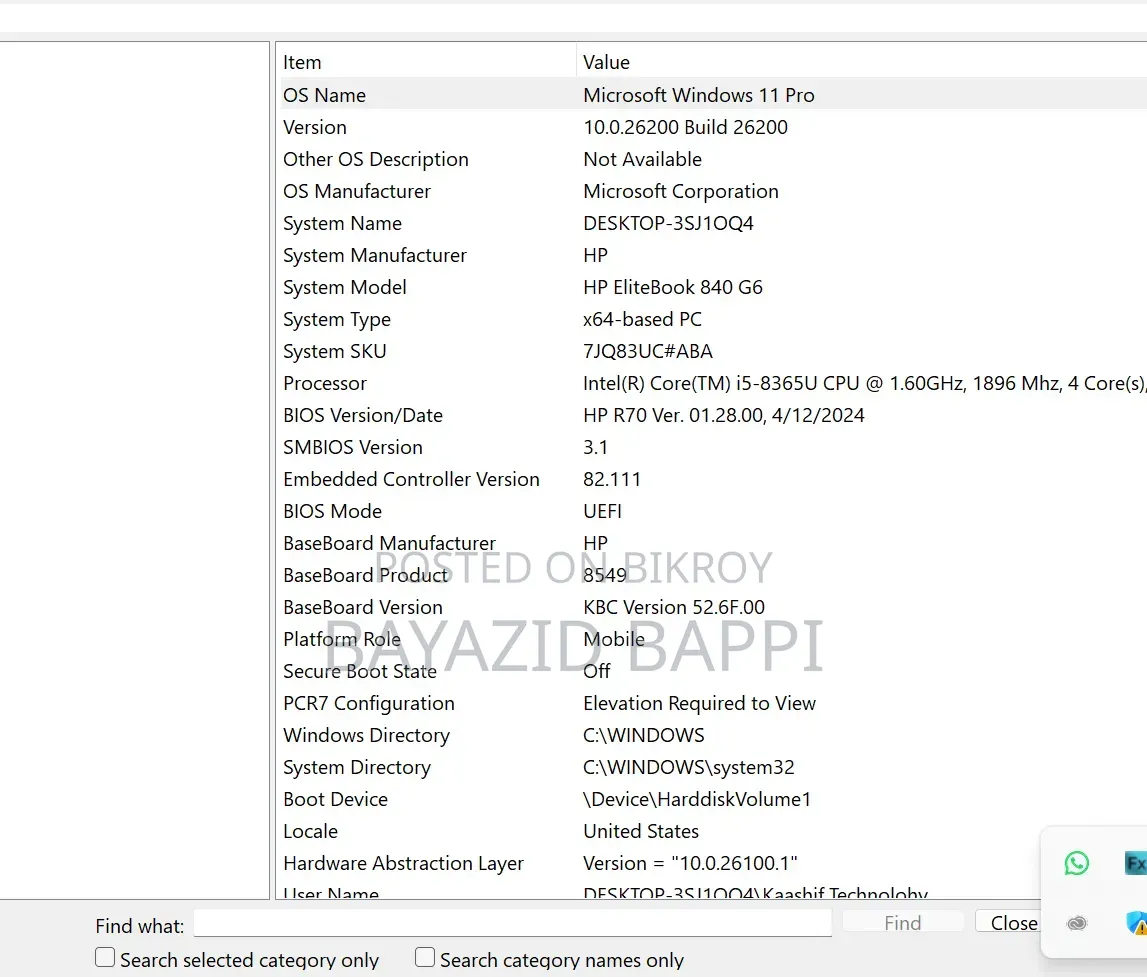
Task: Click HP value in BaseBoard Manufacturer row
Action: 595,543
